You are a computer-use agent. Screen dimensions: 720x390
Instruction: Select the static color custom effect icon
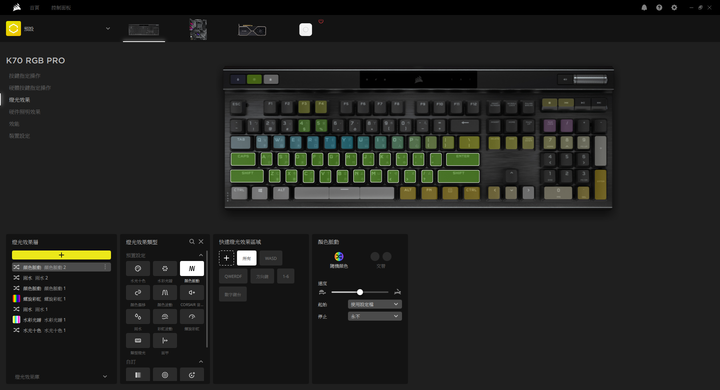(x=138, y=375)
